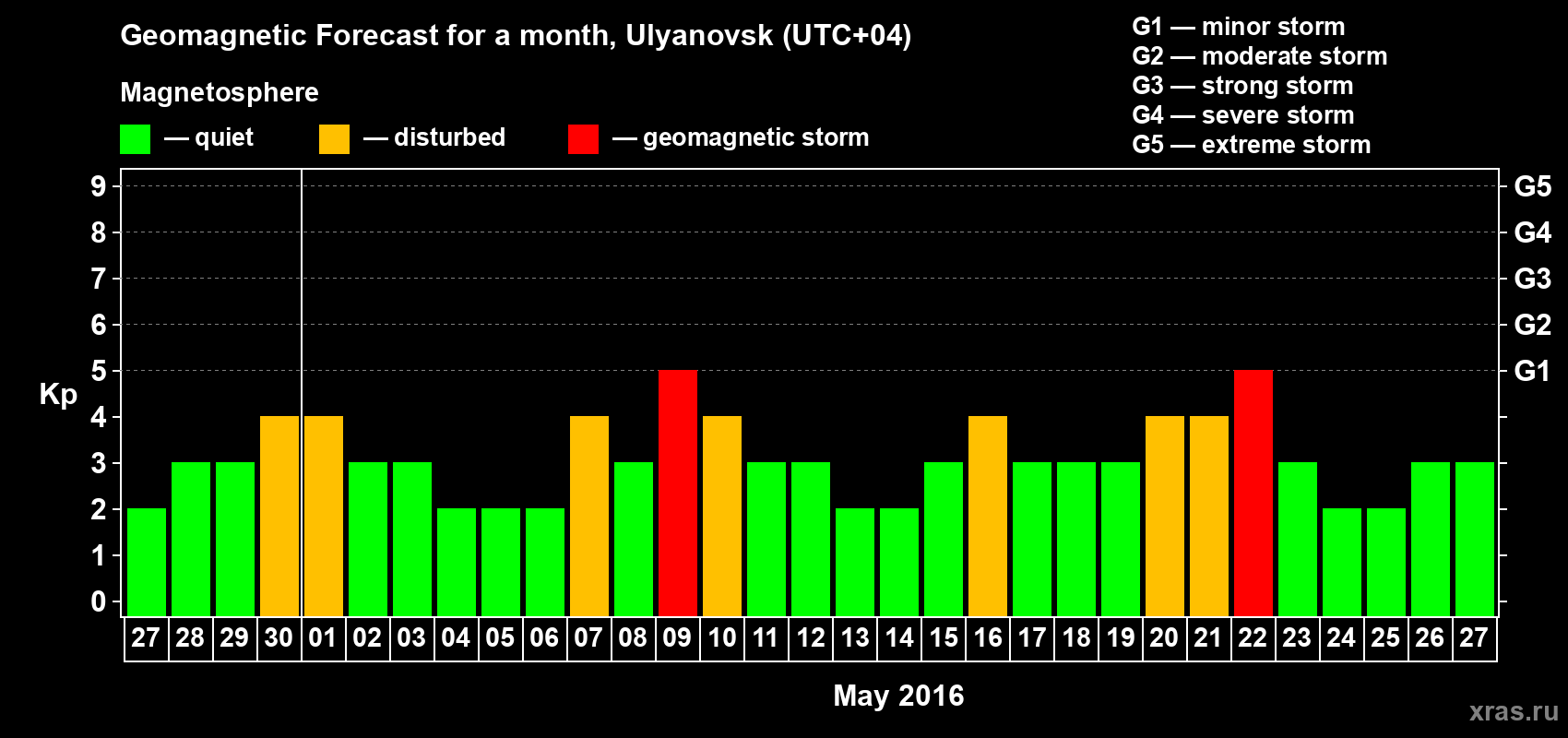The width and height of the screenshot is (1568, 738).
Task: Click the '— quiet' legend label
Action: pyautogui.click(x=208, y=137)
